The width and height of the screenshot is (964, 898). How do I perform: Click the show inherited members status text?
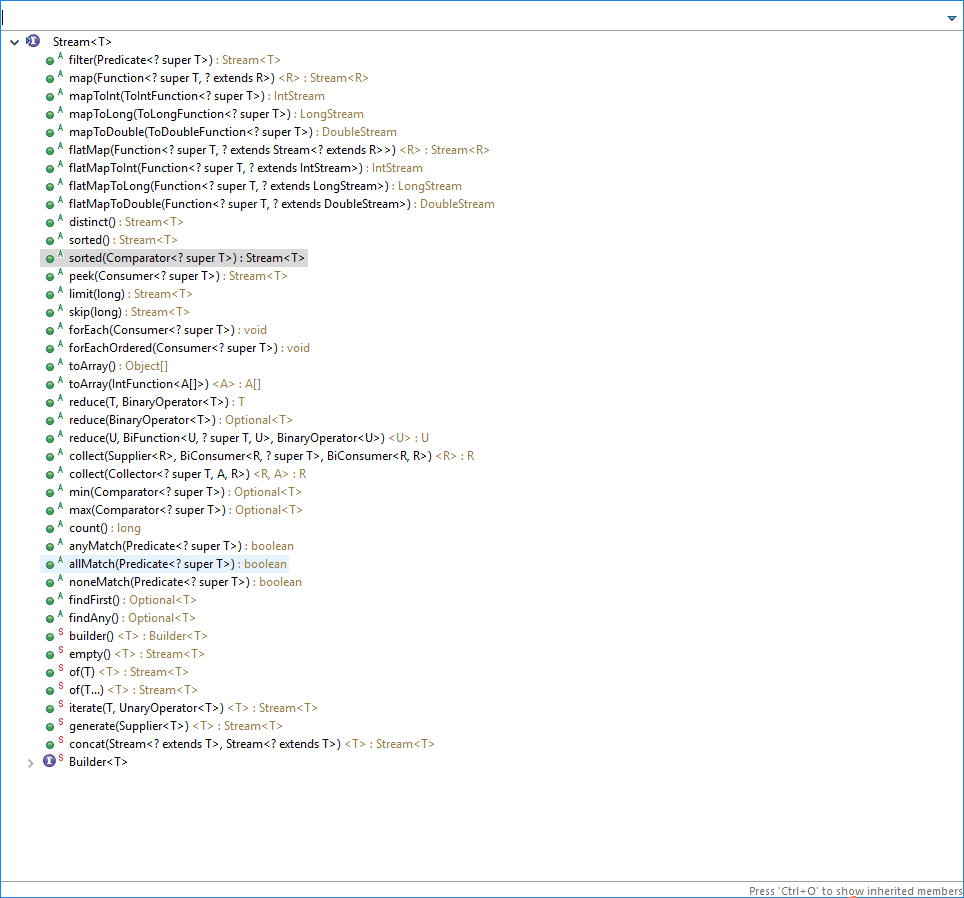coord(853,890)
